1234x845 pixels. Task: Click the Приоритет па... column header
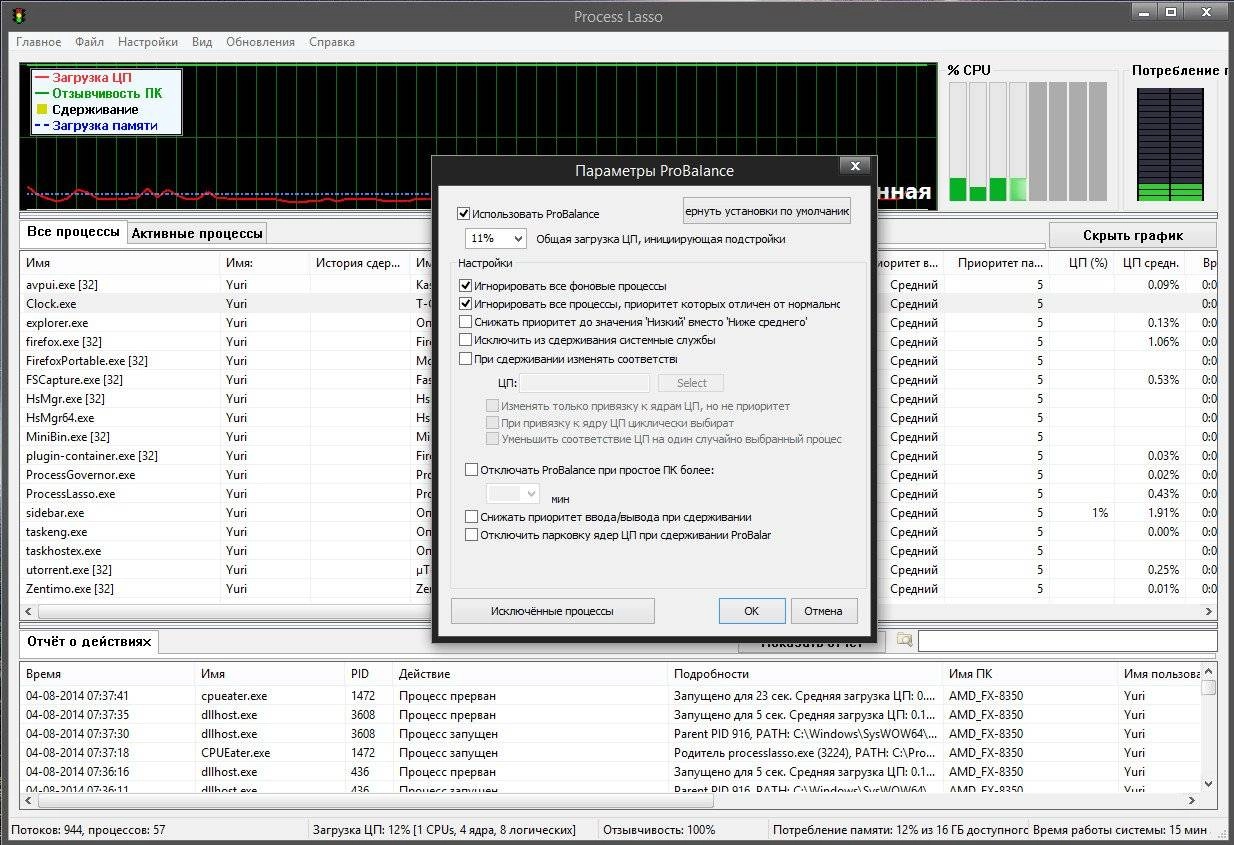[996, 264]
